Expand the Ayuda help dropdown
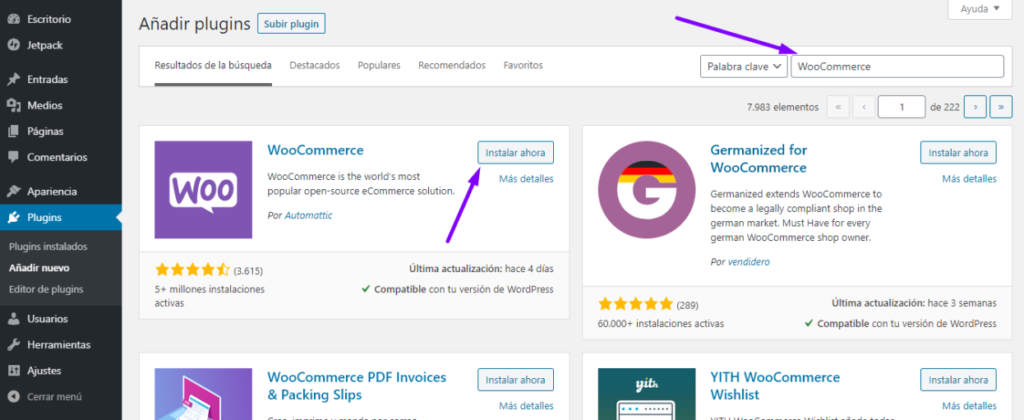This screenshot has width=1024, height=420. pos(980,8)
